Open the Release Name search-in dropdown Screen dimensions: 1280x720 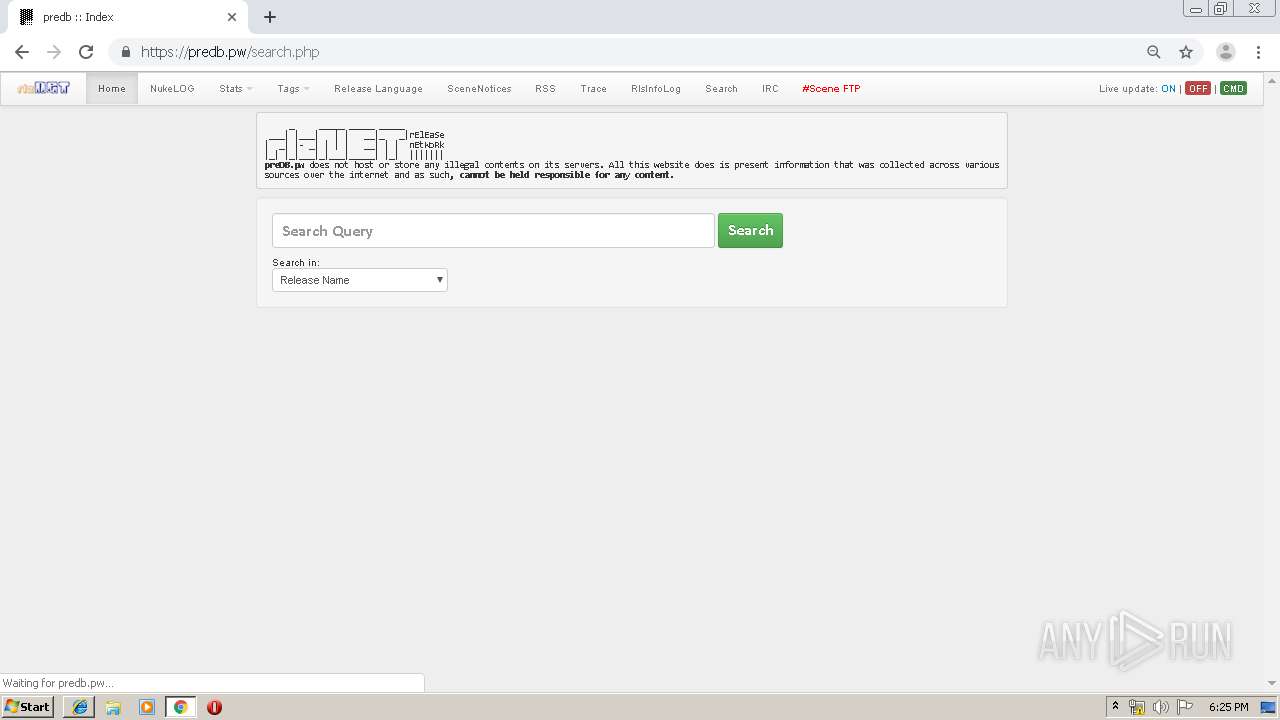[360, 280]
